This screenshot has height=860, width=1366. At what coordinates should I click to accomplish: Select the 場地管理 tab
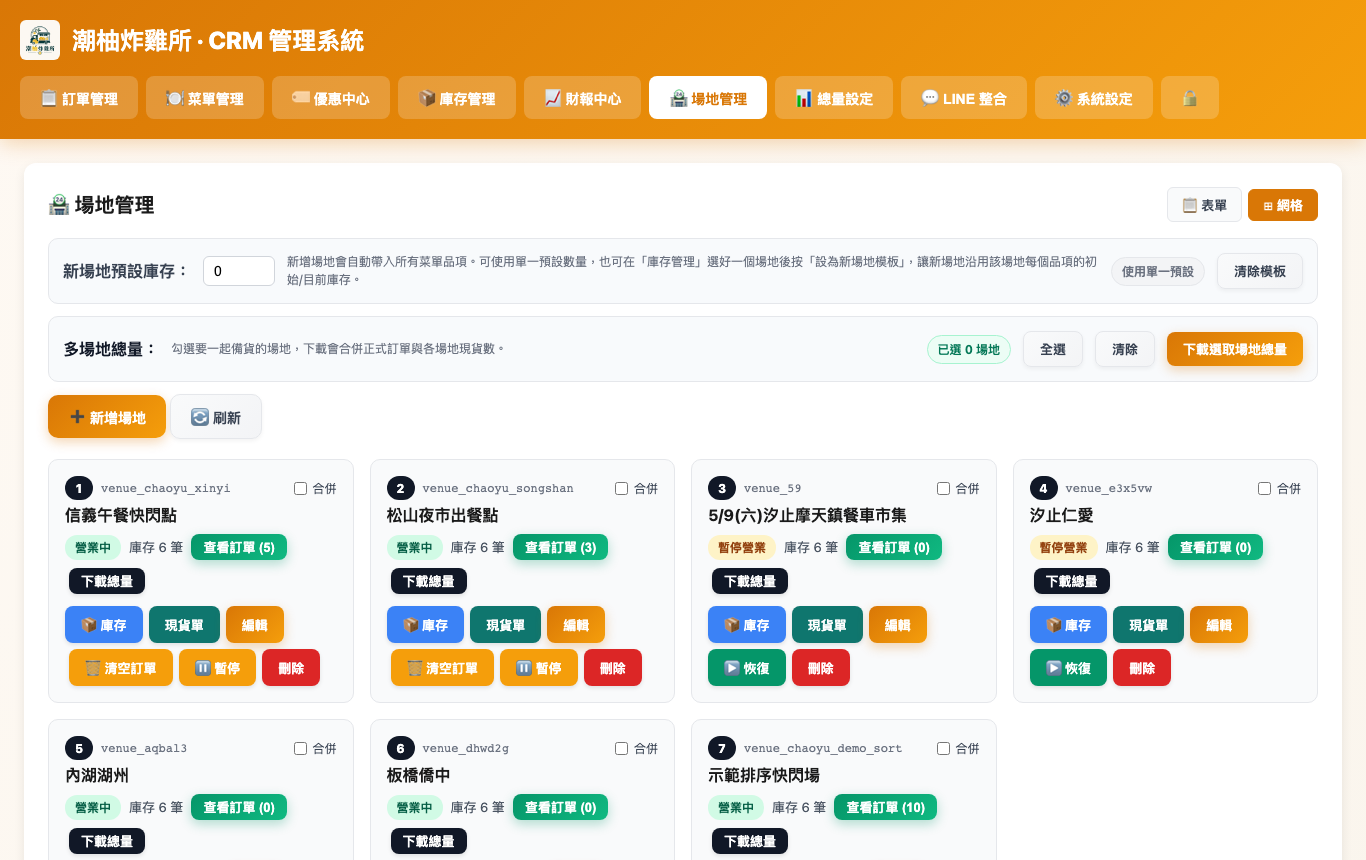pyautogui.click(x=708, y=98)
